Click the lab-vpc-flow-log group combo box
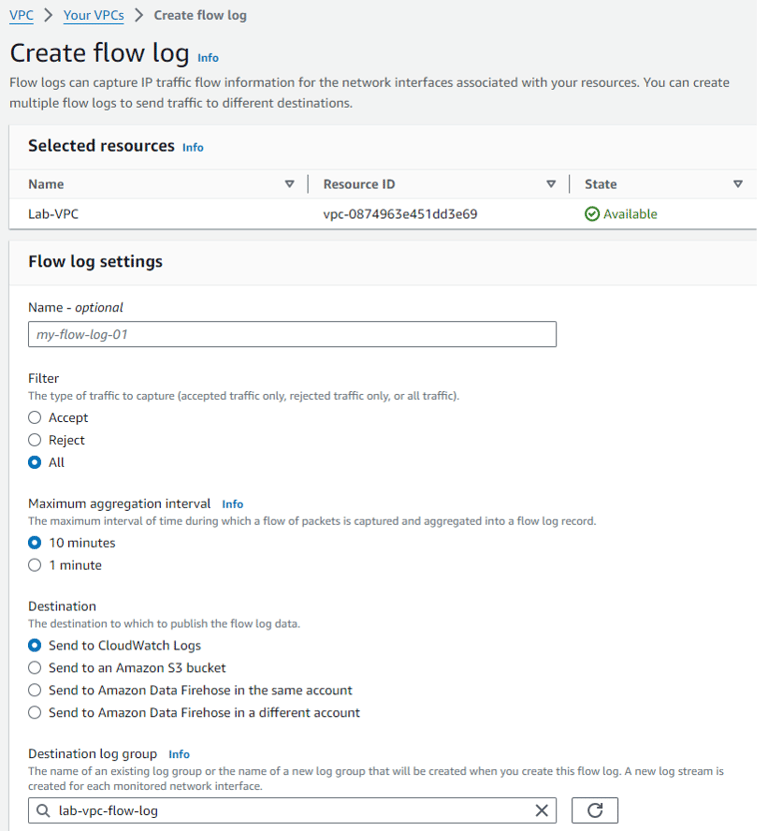The width and height of the screenshot is (768, 831). 290,810
